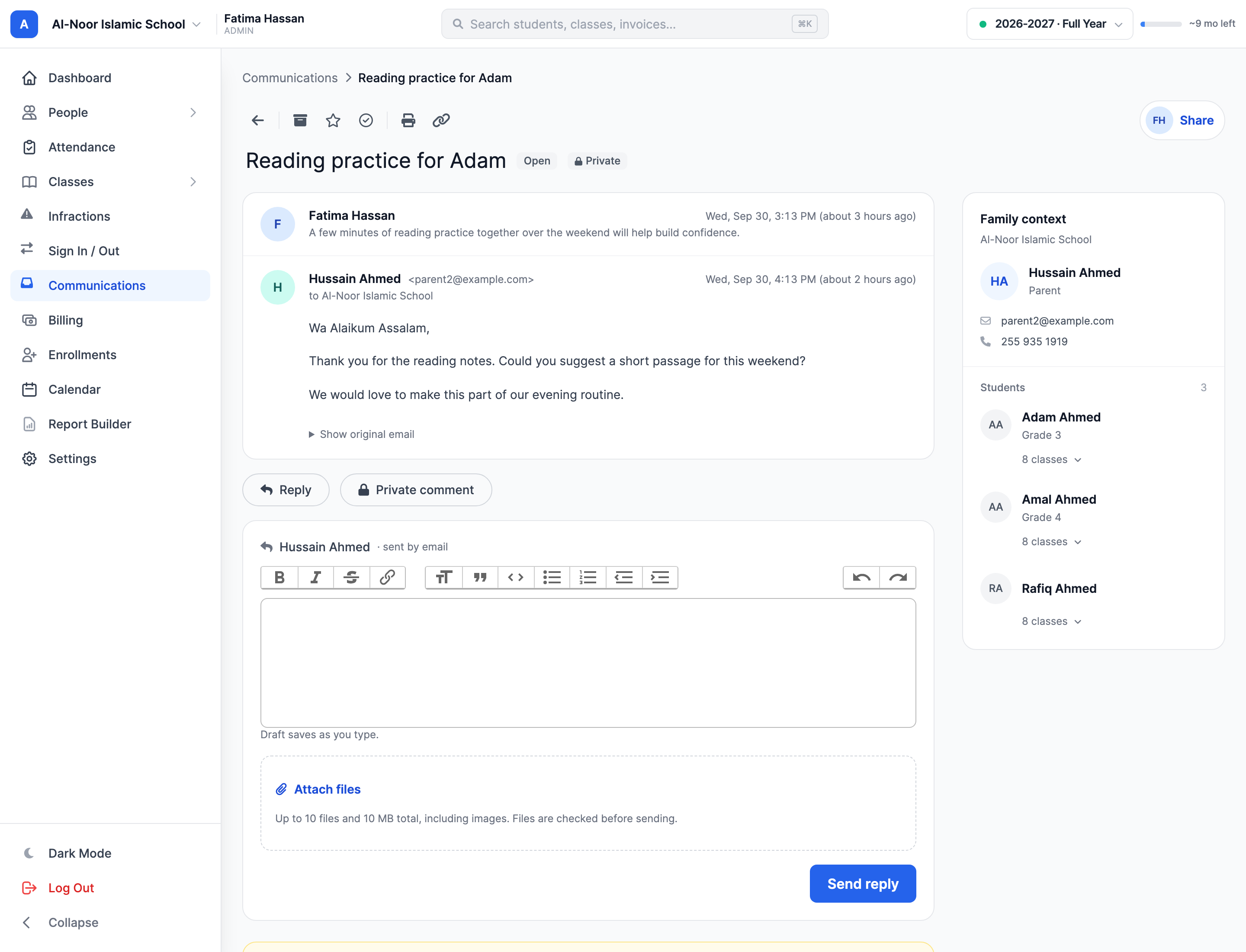Viewport: 1246px width, 952px height.
Task: Open the 2026-2027 Full Year dropdown
Action: point(1050,24)
